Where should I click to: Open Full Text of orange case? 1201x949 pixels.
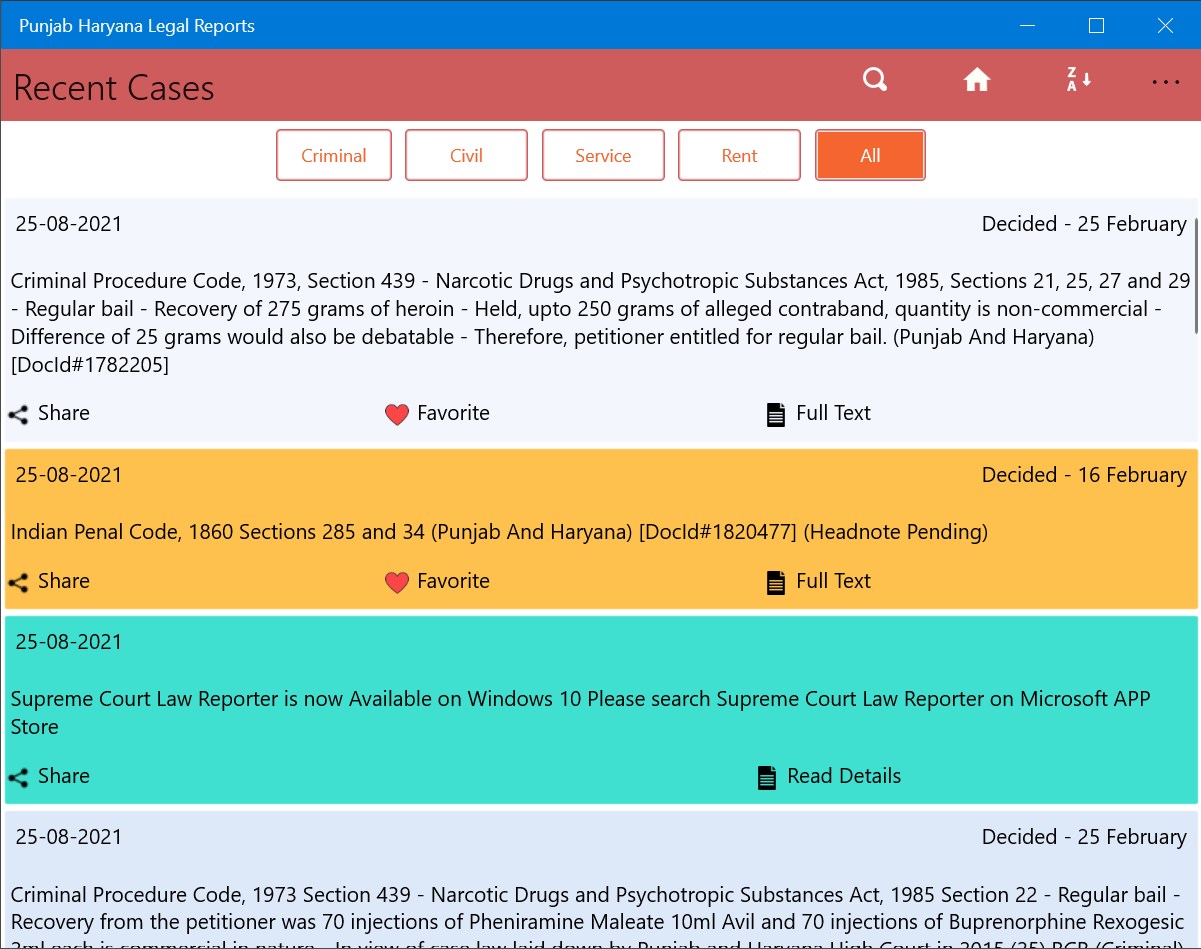click(x=818, y=581)
